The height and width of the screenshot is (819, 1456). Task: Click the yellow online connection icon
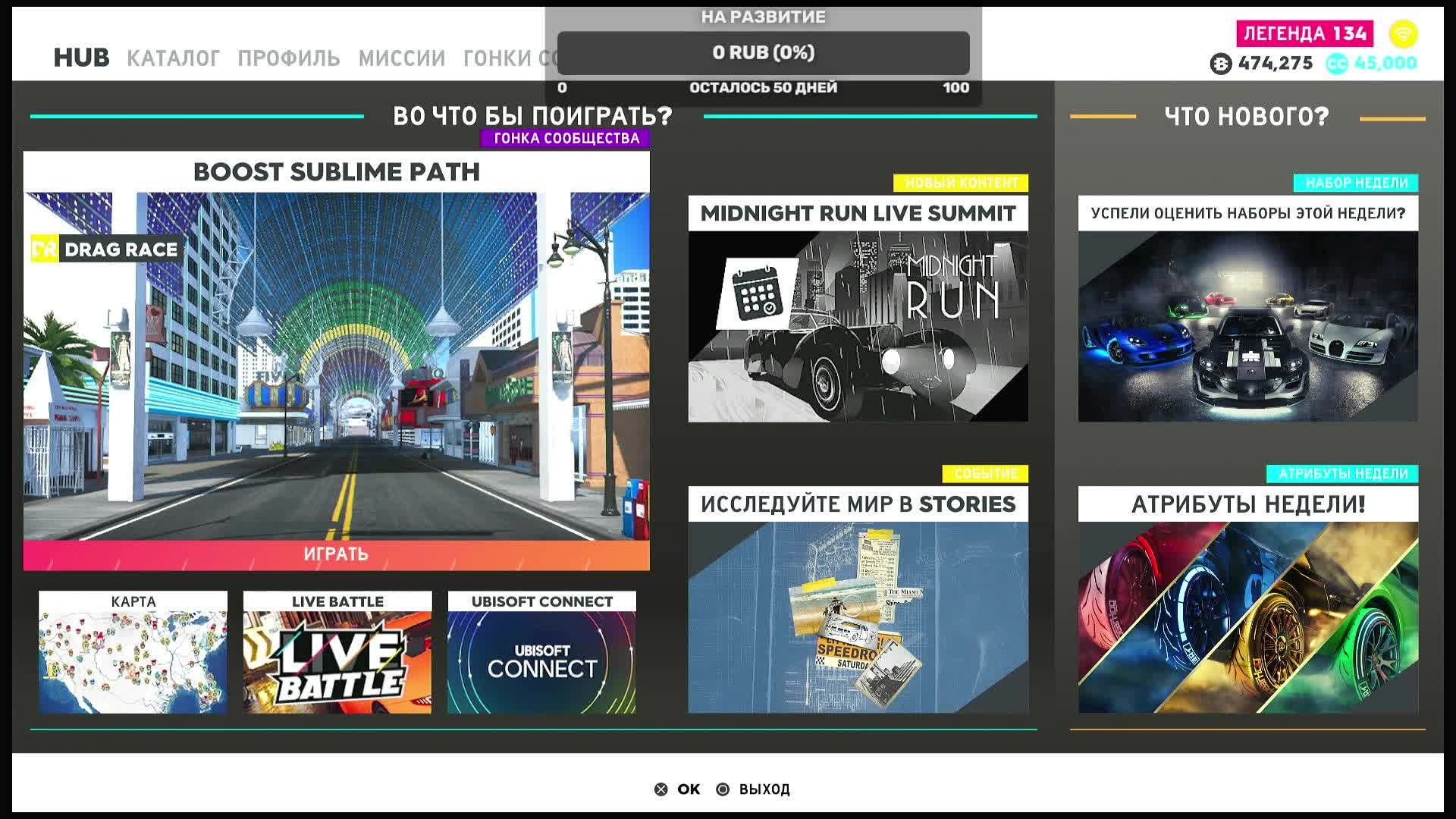coord(1403,34)
